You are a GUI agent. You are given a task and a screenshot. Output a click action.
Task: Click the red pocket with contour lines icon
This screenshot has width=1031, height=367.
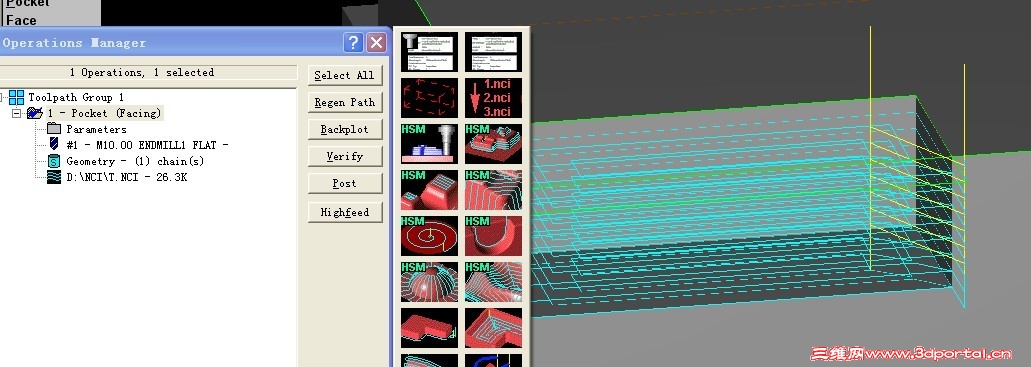493,328
